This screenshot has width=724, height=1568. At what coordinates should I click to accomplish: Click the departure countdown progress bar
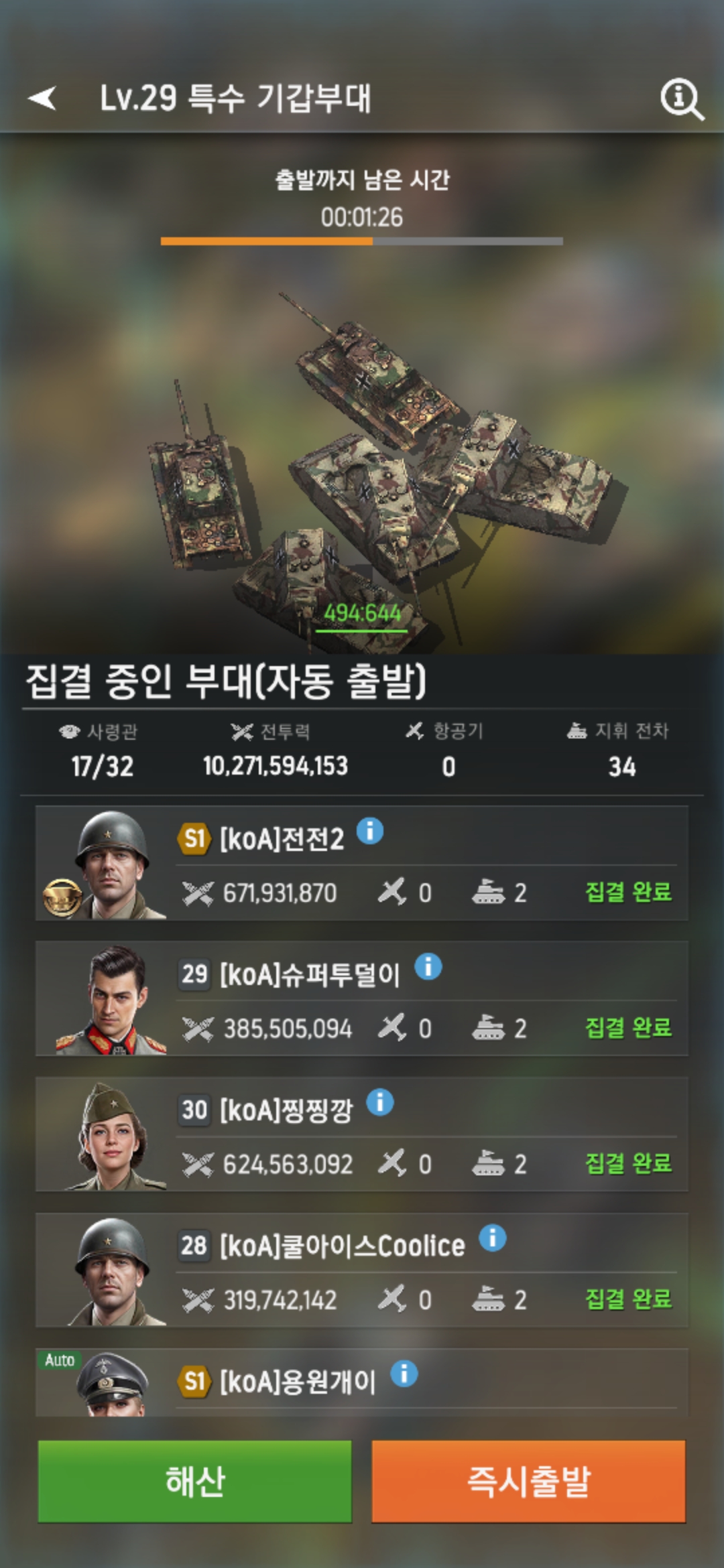tap(362, 241)
